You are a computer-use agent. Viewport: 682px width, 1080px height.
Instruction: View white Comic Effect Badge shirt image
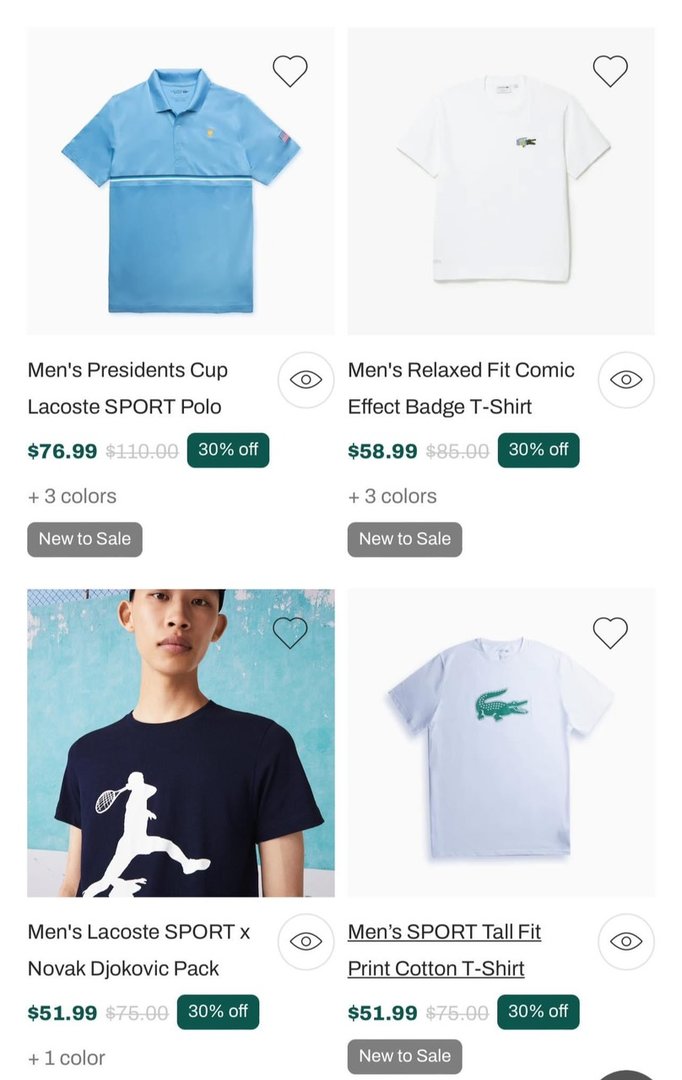click(x=501, y=180)
